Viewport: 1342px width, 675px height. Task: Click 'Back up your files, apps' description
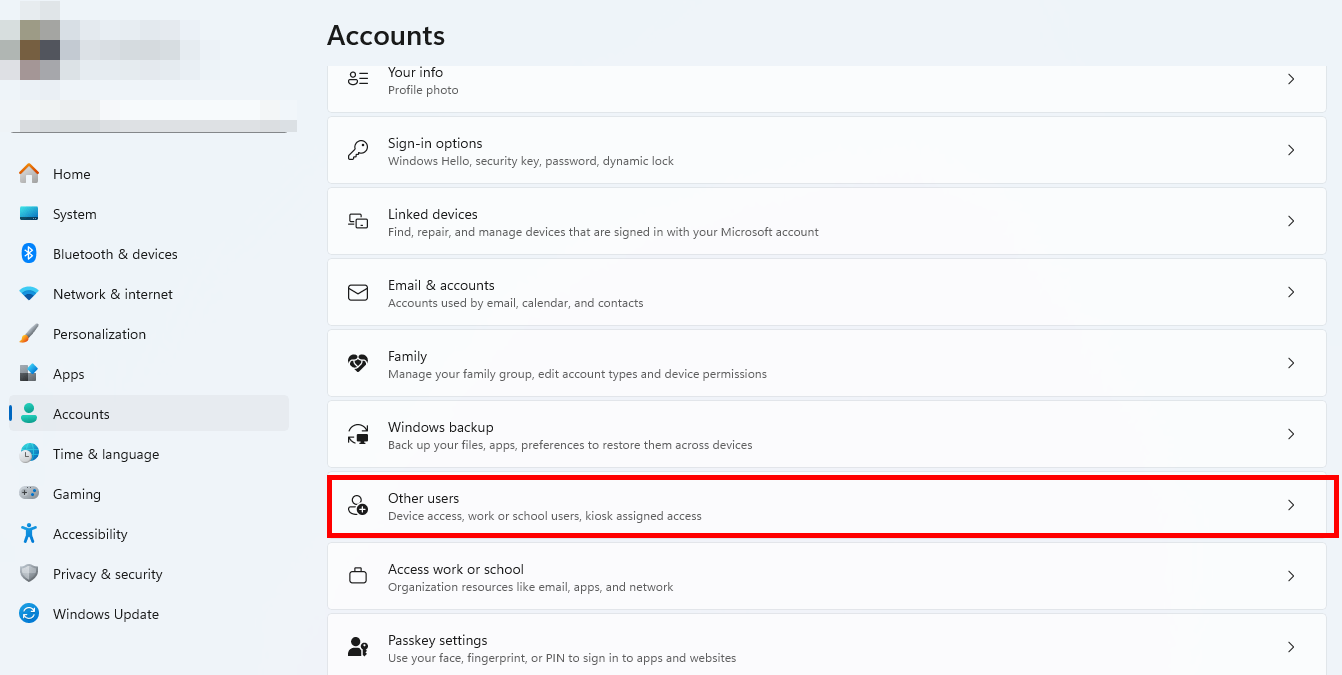(x=570, y=445)
